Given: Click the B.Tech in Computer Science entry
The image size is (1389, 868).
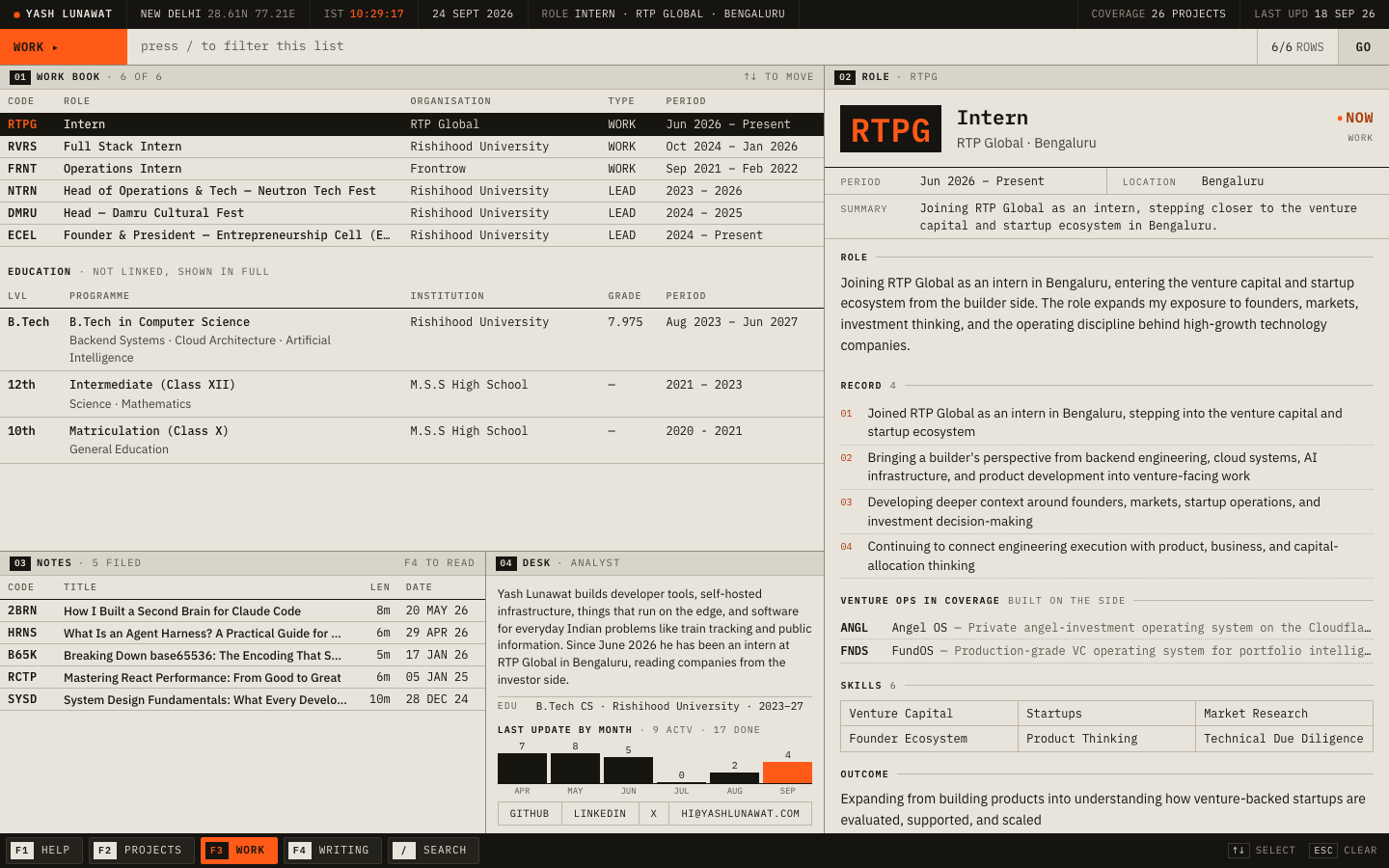Looking at the screenshot, I should coord(412,339).
